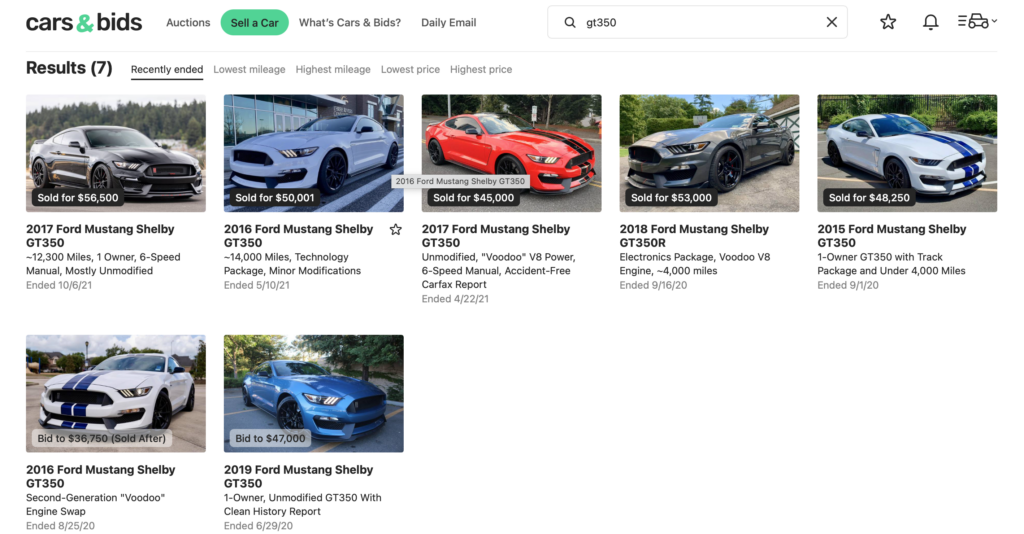Open 2015 Ford Mustang Shelby GT350 title
The height and width of the screenshot is (534, 1024).
pyautogui.click(x=891, y=236)
